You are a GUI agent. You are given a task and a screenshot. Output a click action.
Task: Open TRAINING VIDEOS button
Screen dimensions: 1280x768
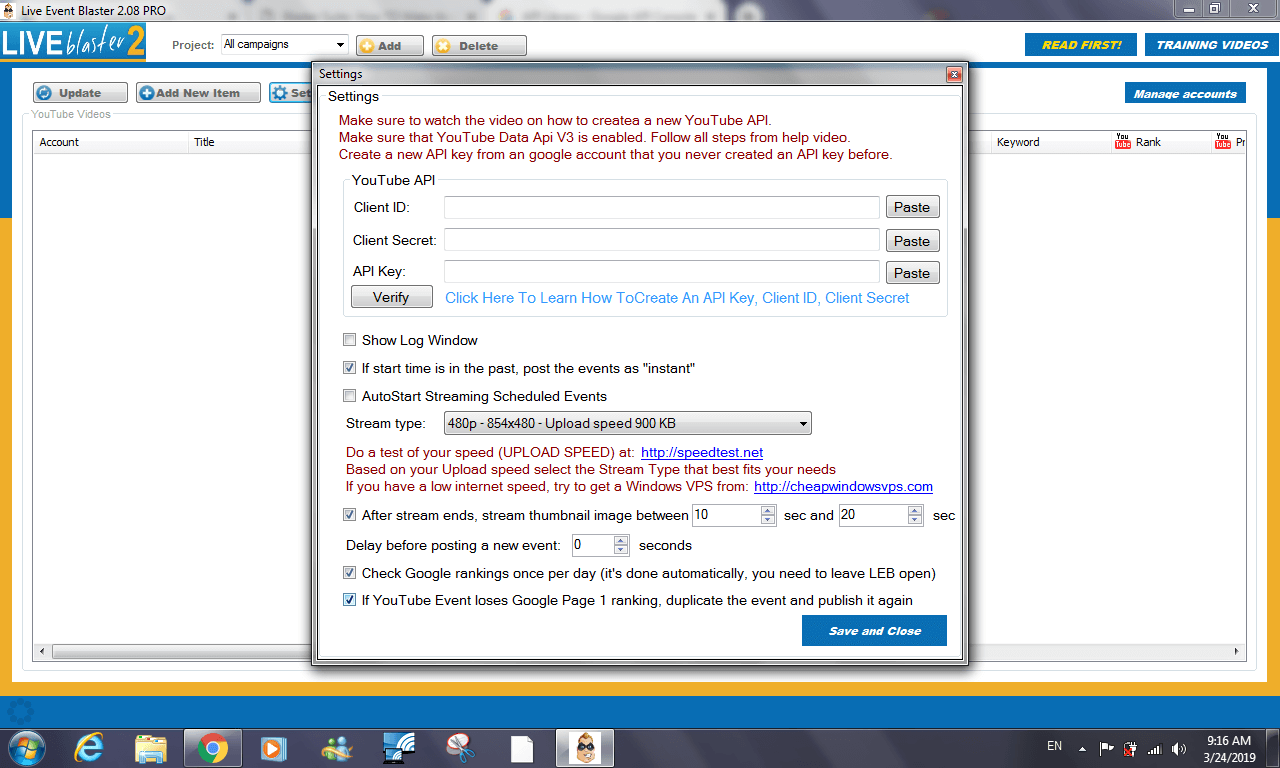[1212, 45]
